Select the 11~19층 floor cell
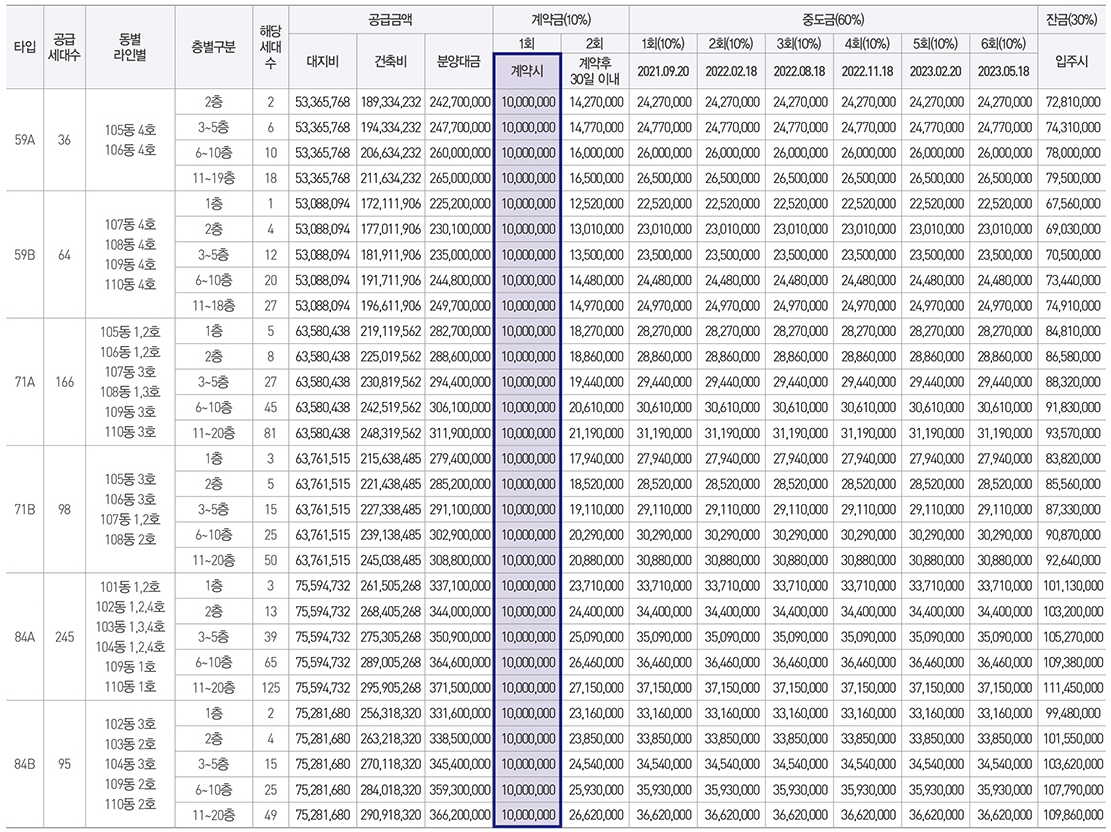1111x832 pixels. (x=213, y=179)
